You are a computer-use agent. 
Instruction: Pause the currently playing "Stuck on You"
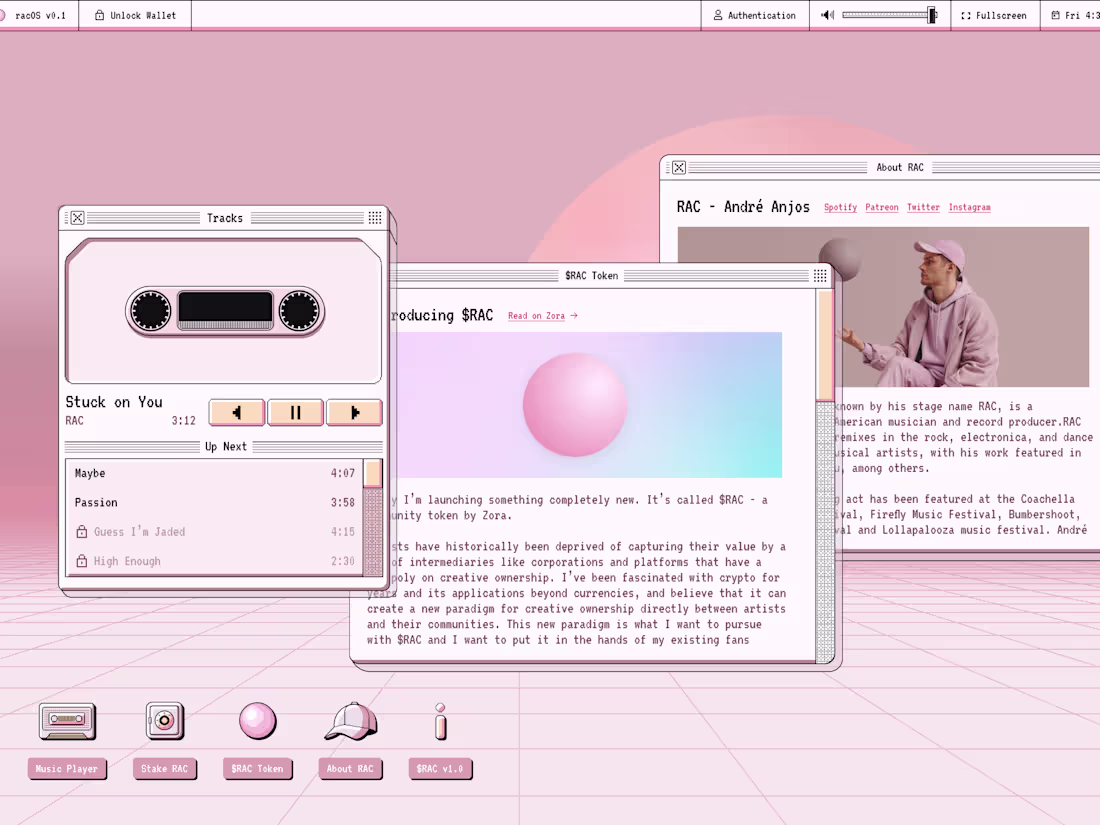tap(295, 411)
